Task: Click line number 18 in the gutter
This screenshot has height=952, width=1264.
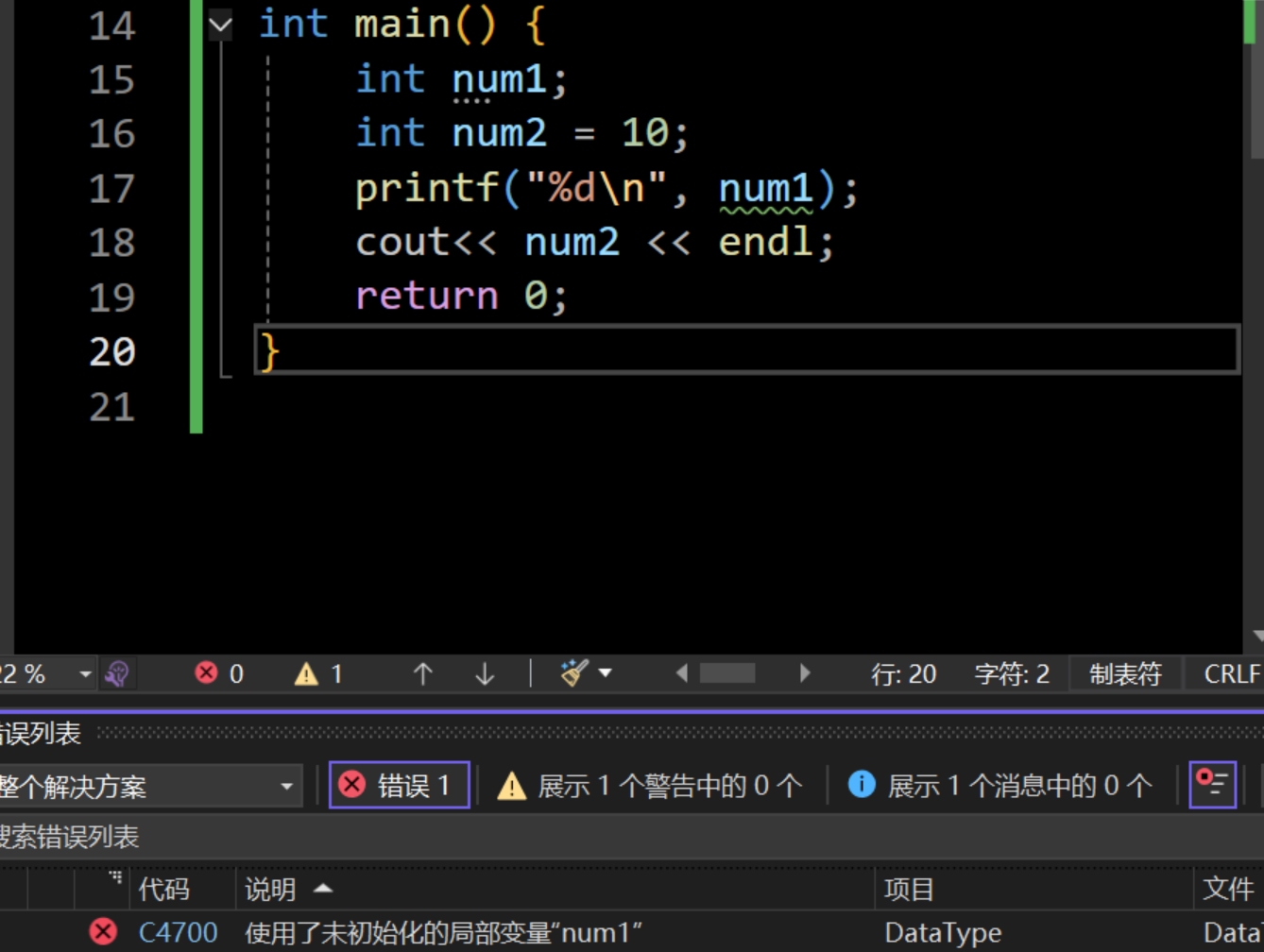Action: (x=111, y=243)
